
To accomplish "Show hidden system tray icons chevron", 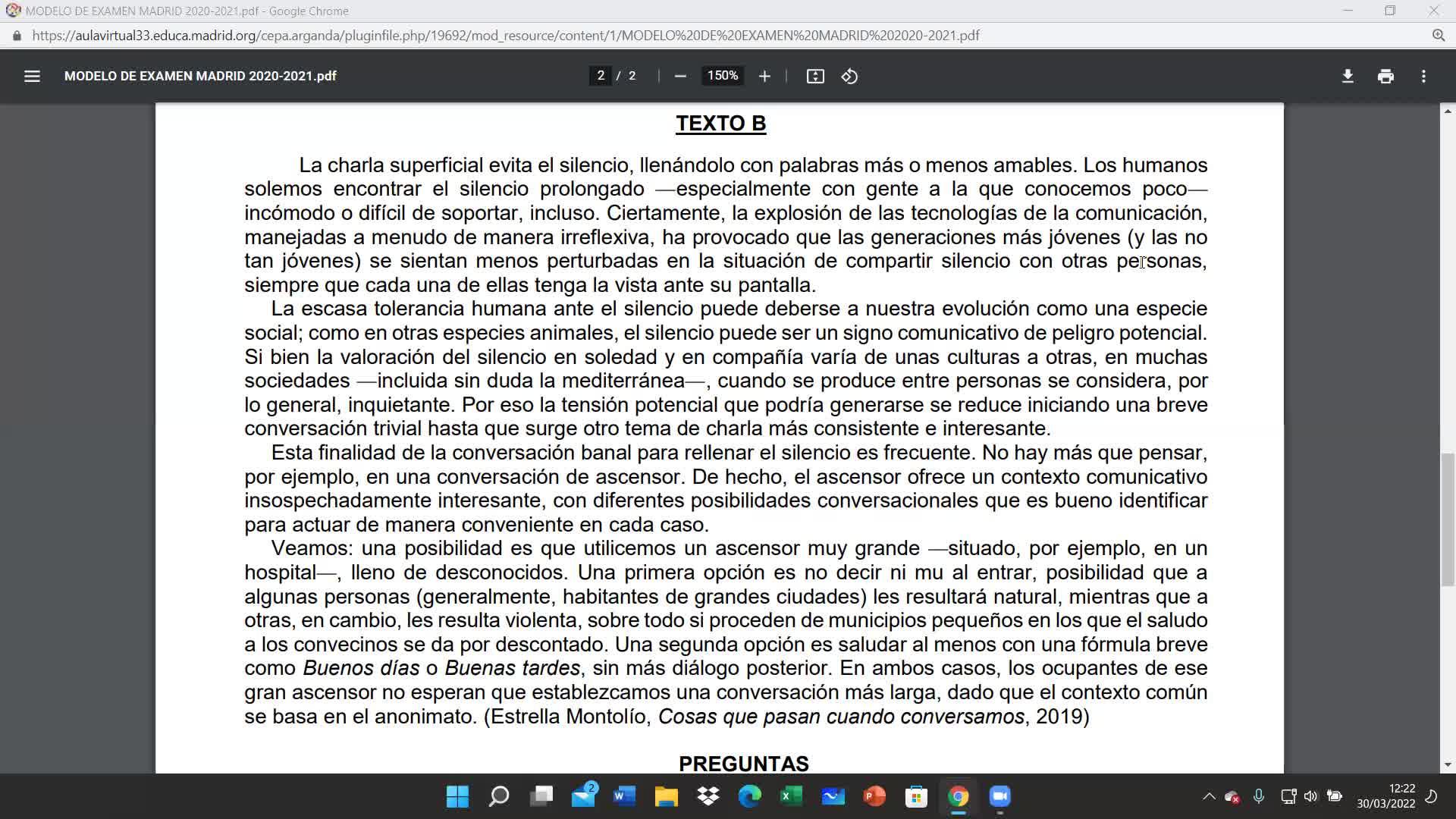I will [x=1209, y=796].
